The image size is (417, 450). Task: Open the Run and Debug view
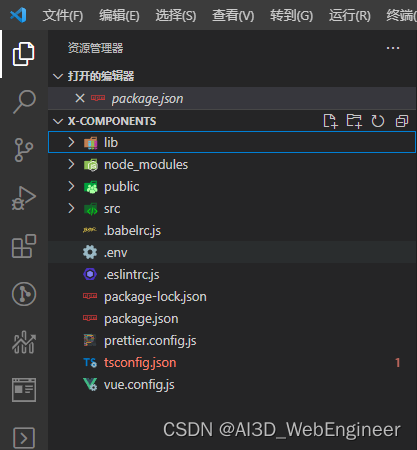click(24, 198)
